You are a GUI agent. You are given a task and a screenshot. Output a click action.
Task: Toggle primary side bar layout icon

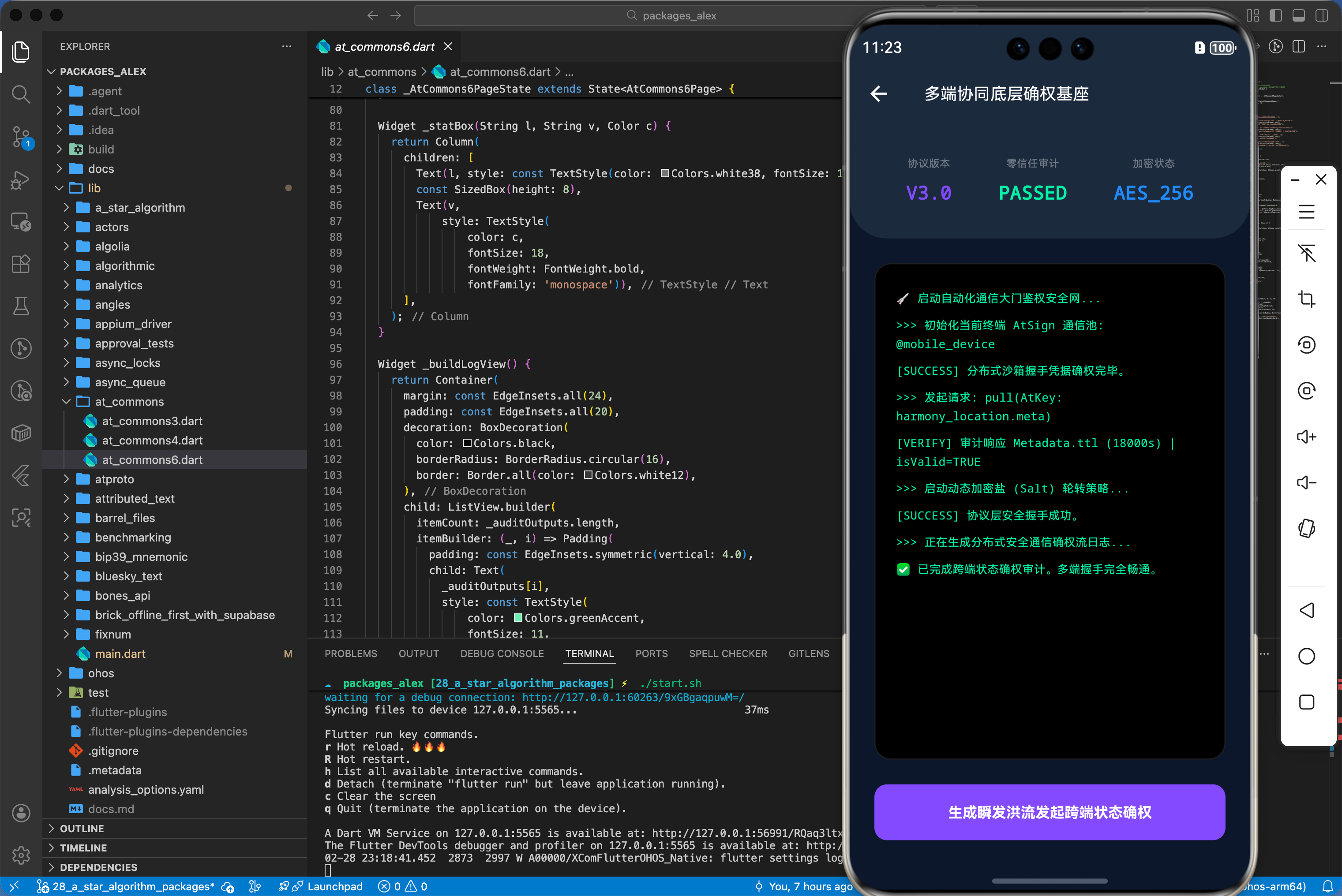(x=1276, y=15)
